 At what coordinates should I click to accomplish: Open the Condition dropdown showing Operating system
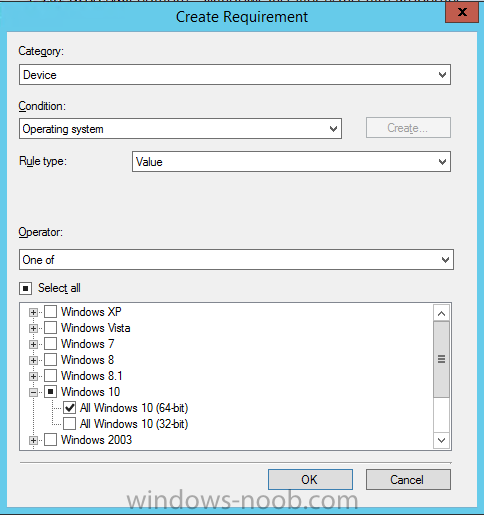(180, 129)
